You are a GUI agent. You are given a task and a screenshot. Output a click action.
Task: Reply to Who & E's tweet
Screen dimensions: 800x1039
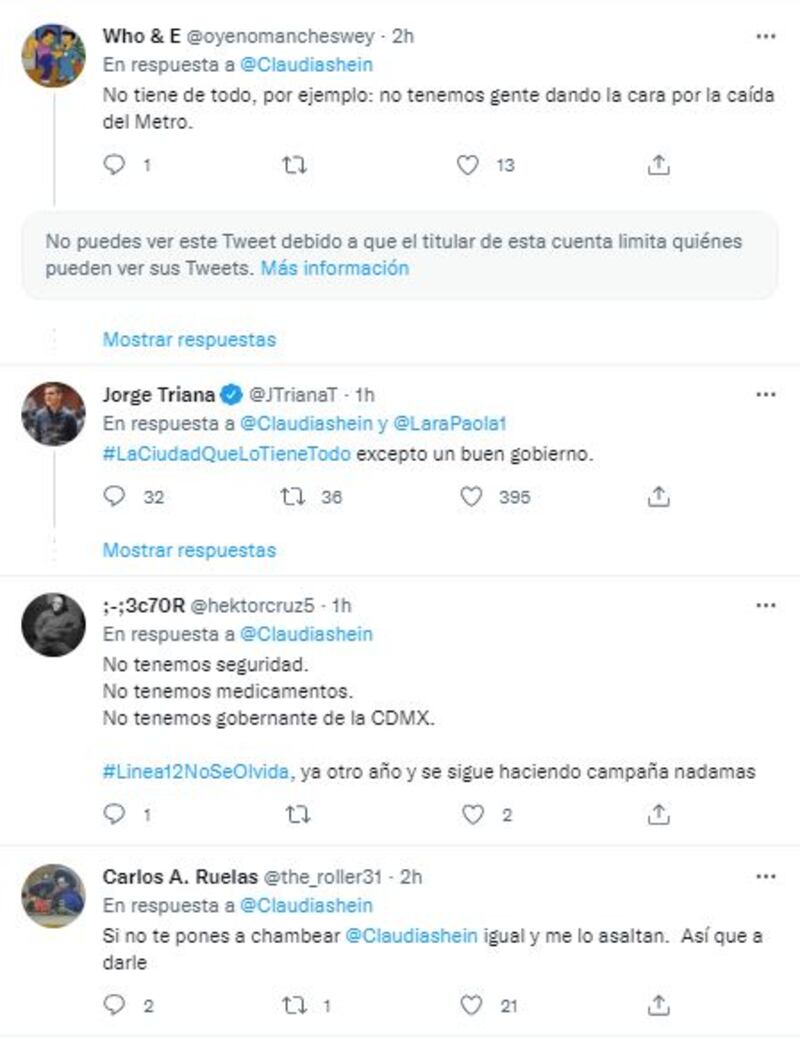(x=115, y=165)
